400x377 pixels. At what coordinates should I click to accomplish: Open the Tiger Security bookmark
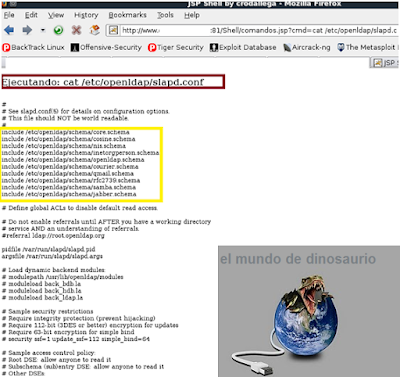176,47
